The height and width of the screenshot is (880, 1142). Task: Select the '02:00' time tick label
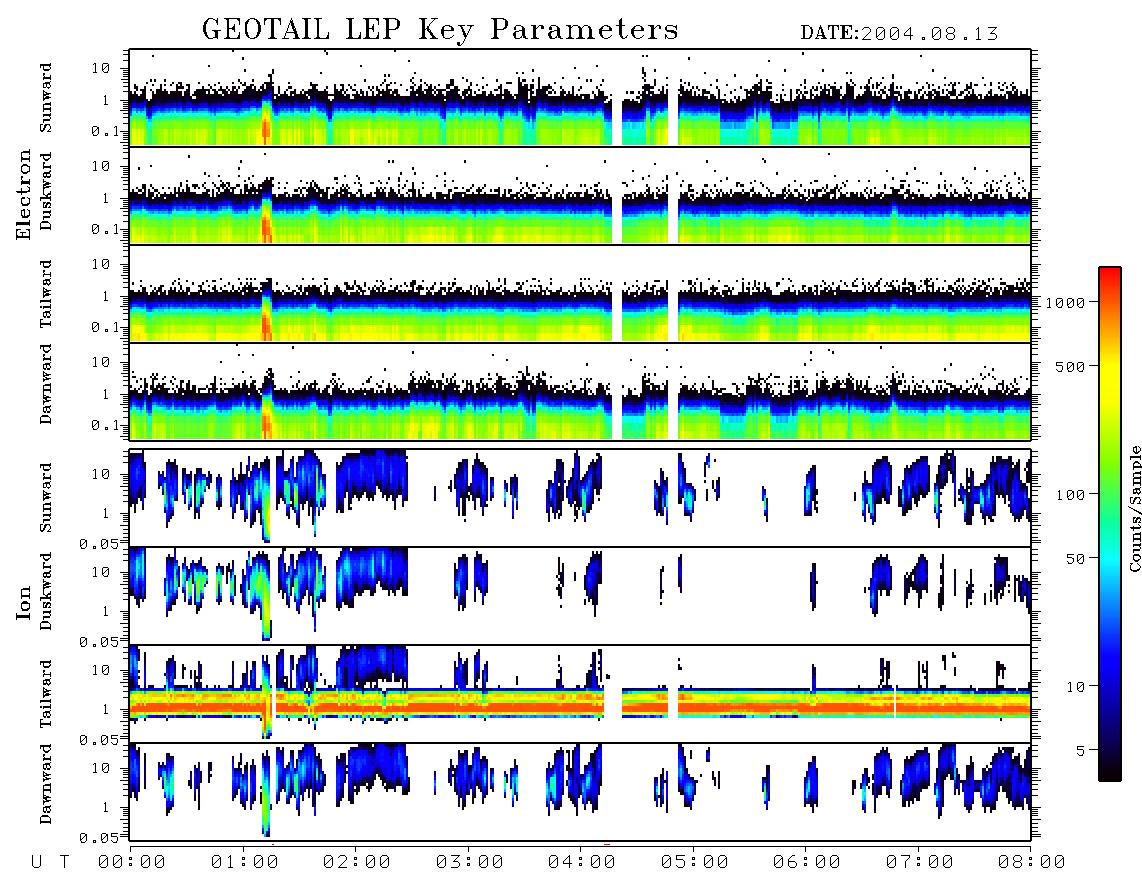click(x=357, y=862)
